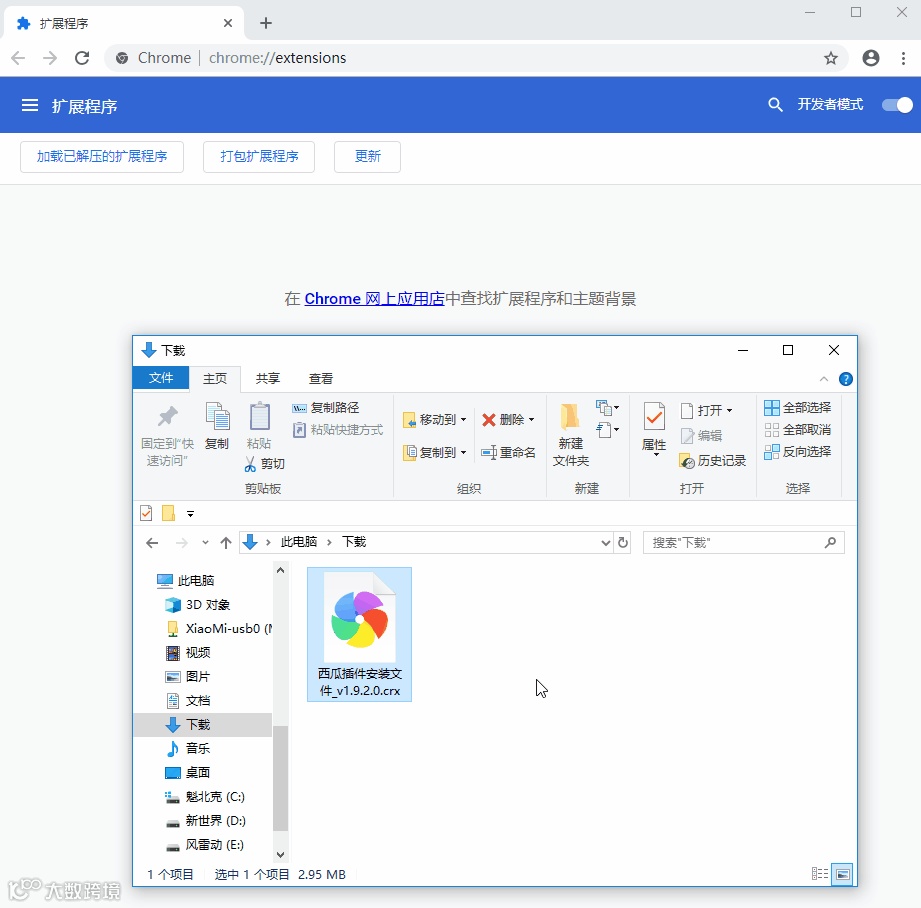
Task: Open Customize Quick Access Toolbar dropdown
Action: (x=190, y=514)
